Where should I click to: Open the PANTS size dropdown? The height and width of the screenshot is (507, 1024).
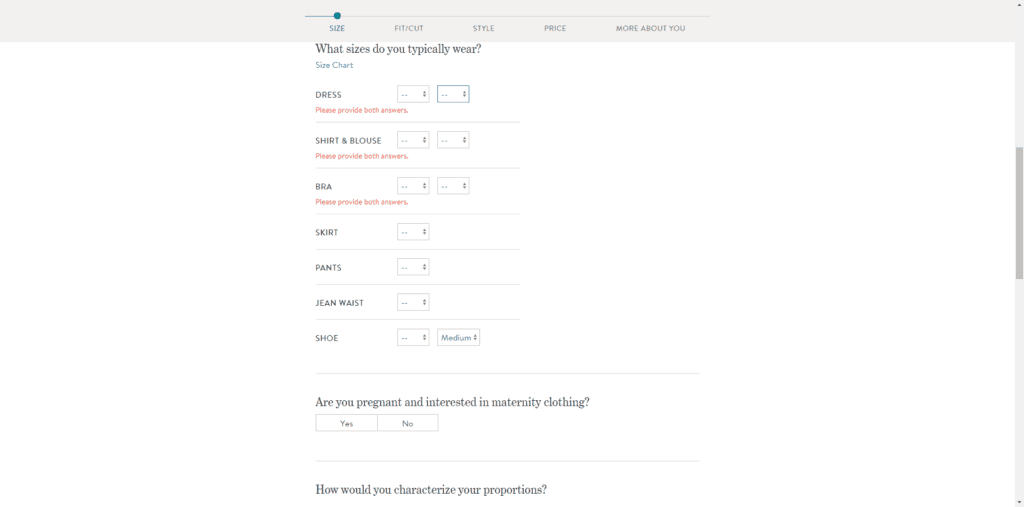click(413, 267)
